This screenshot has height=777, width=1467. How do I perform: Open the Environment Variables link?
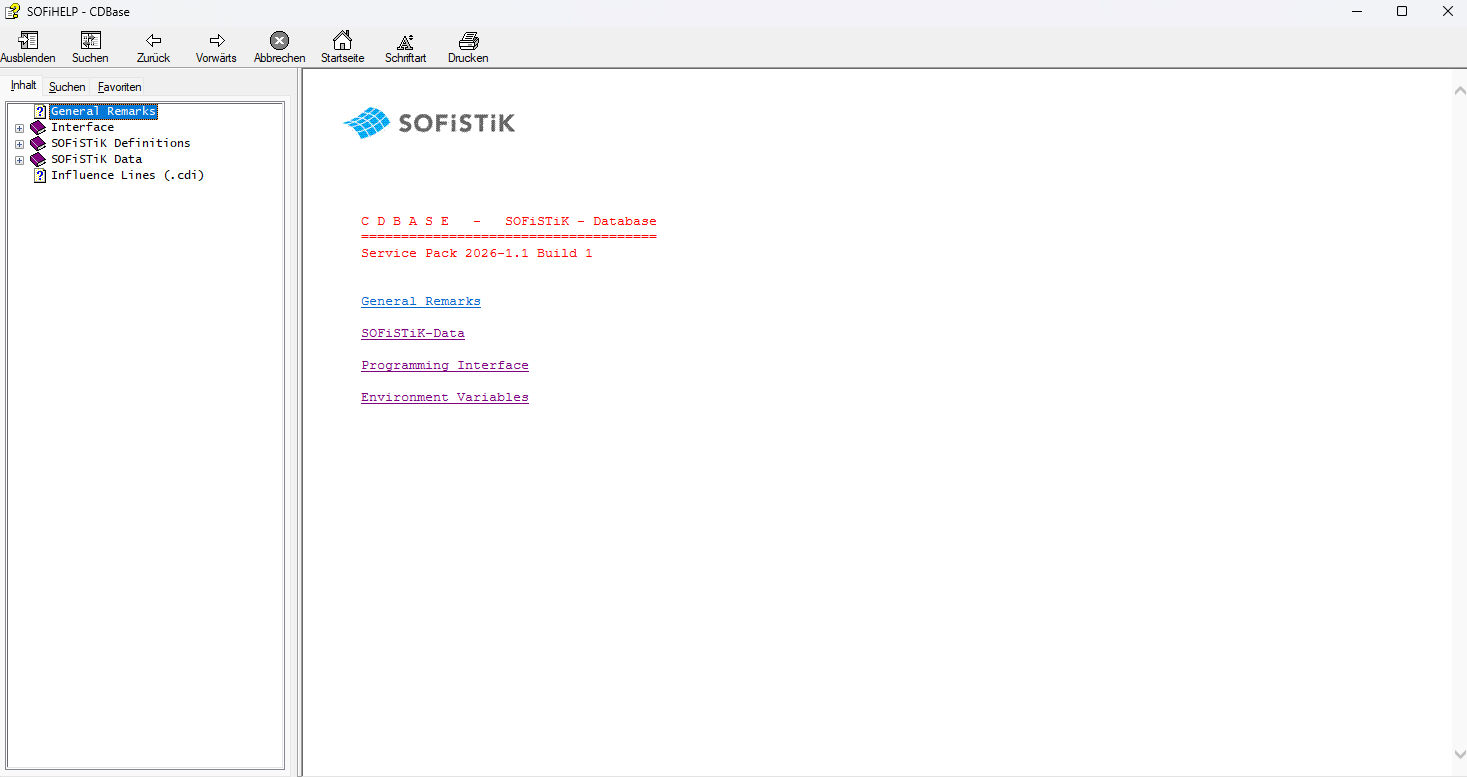[444, 397]
